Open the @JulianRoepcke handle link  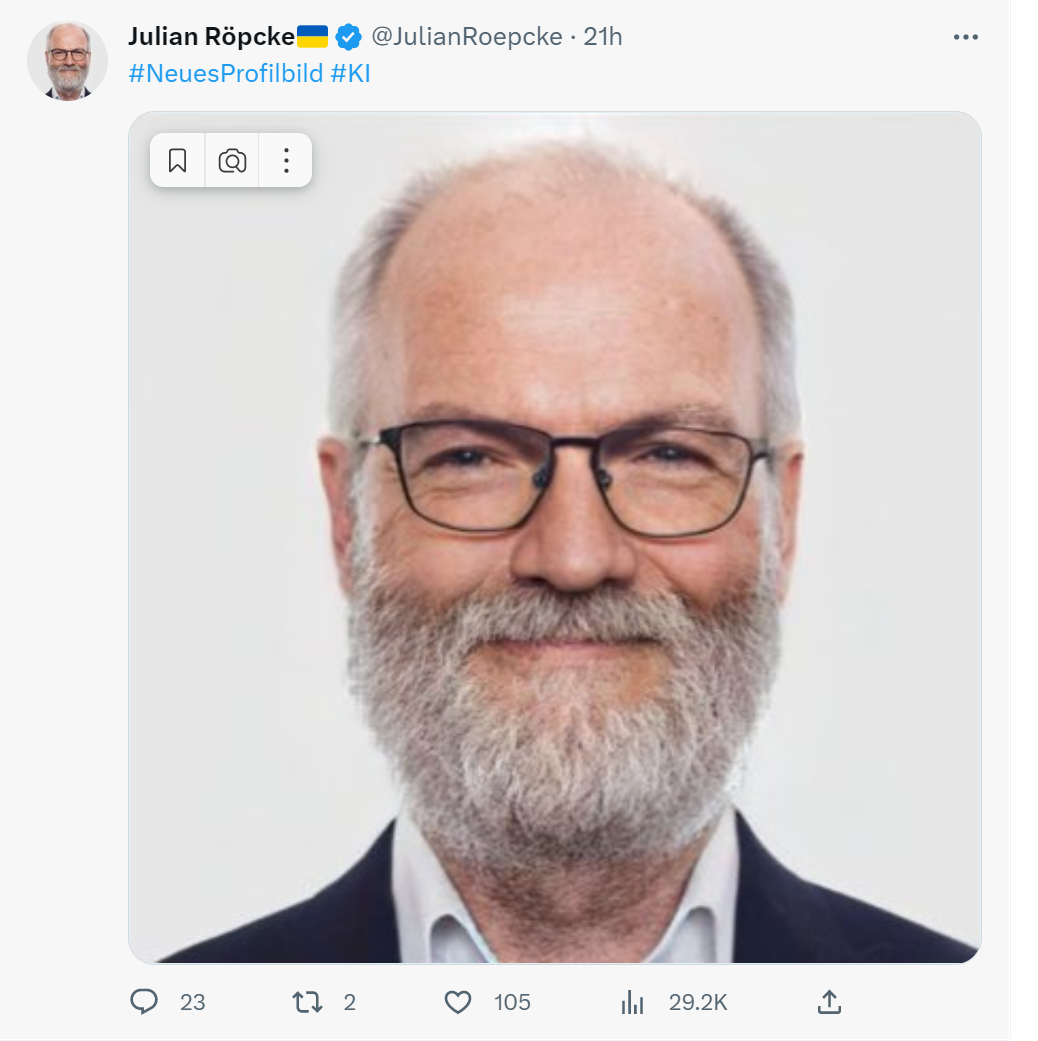[467, 37]
